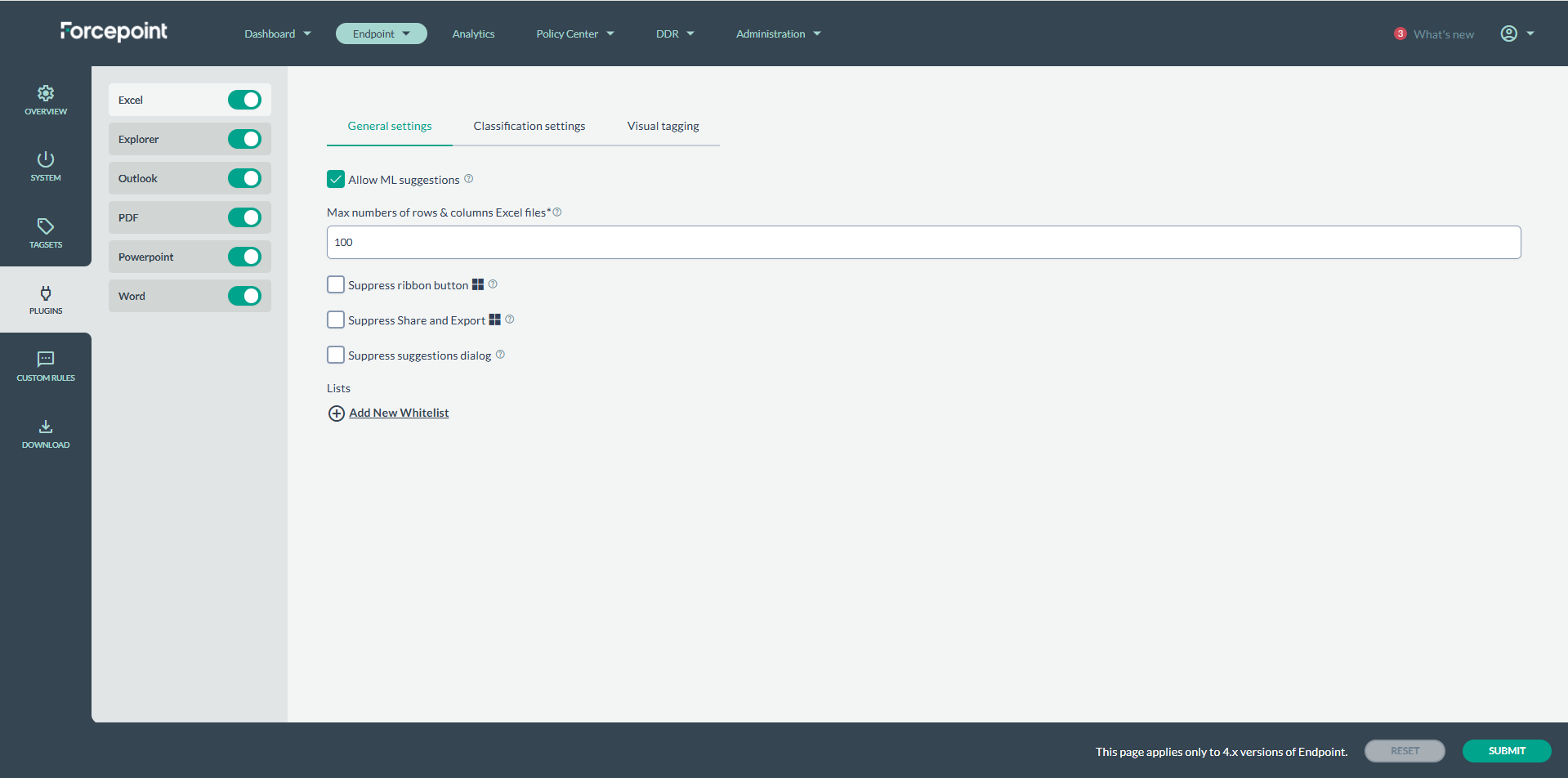Toggle the Excel plugin switch
The width and height of the screenshot is (1568, 778).
[x=244, y=100]
